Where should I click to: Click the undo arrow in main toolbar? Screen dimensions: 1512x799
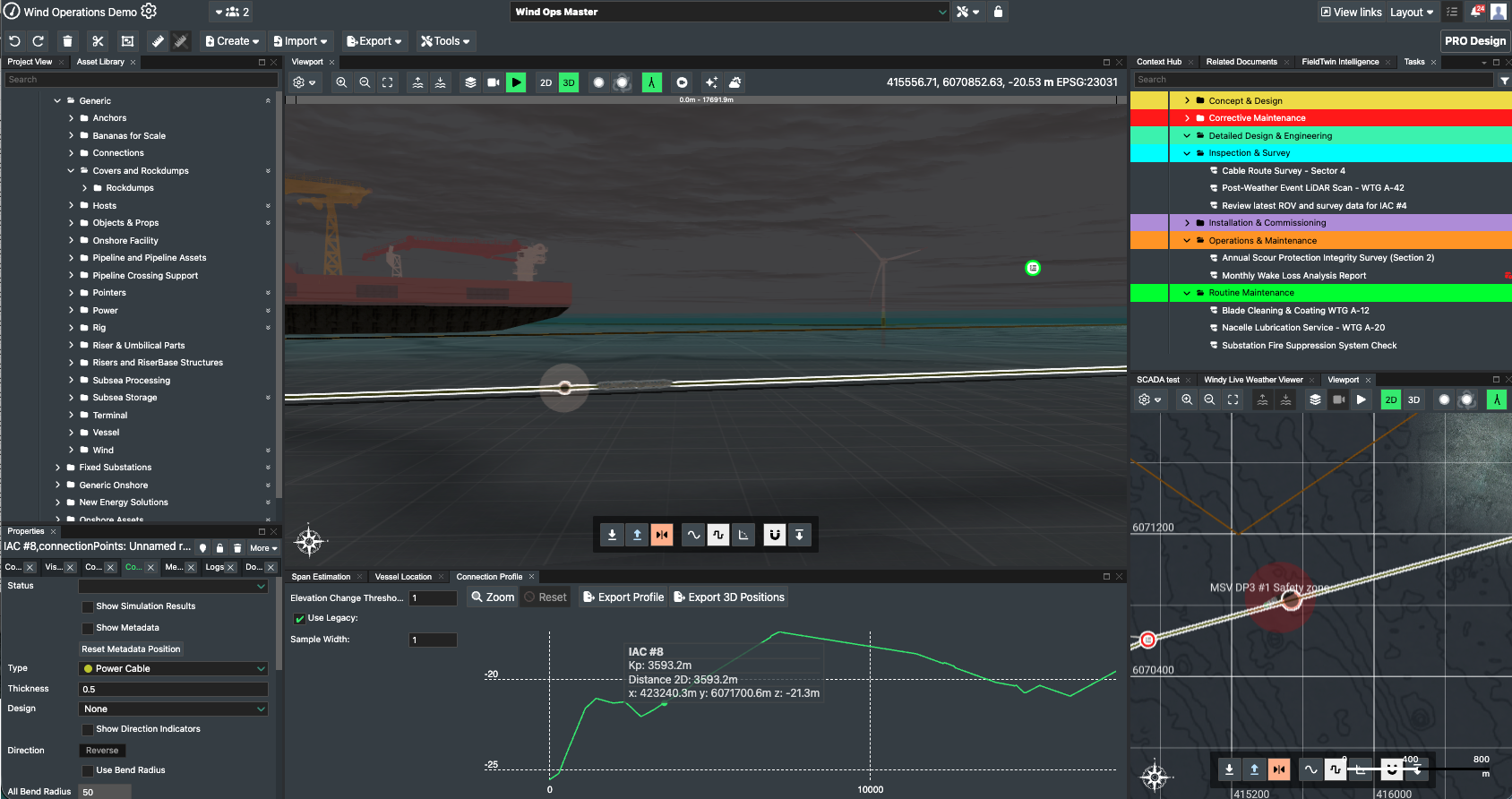[x=14, y=41]
